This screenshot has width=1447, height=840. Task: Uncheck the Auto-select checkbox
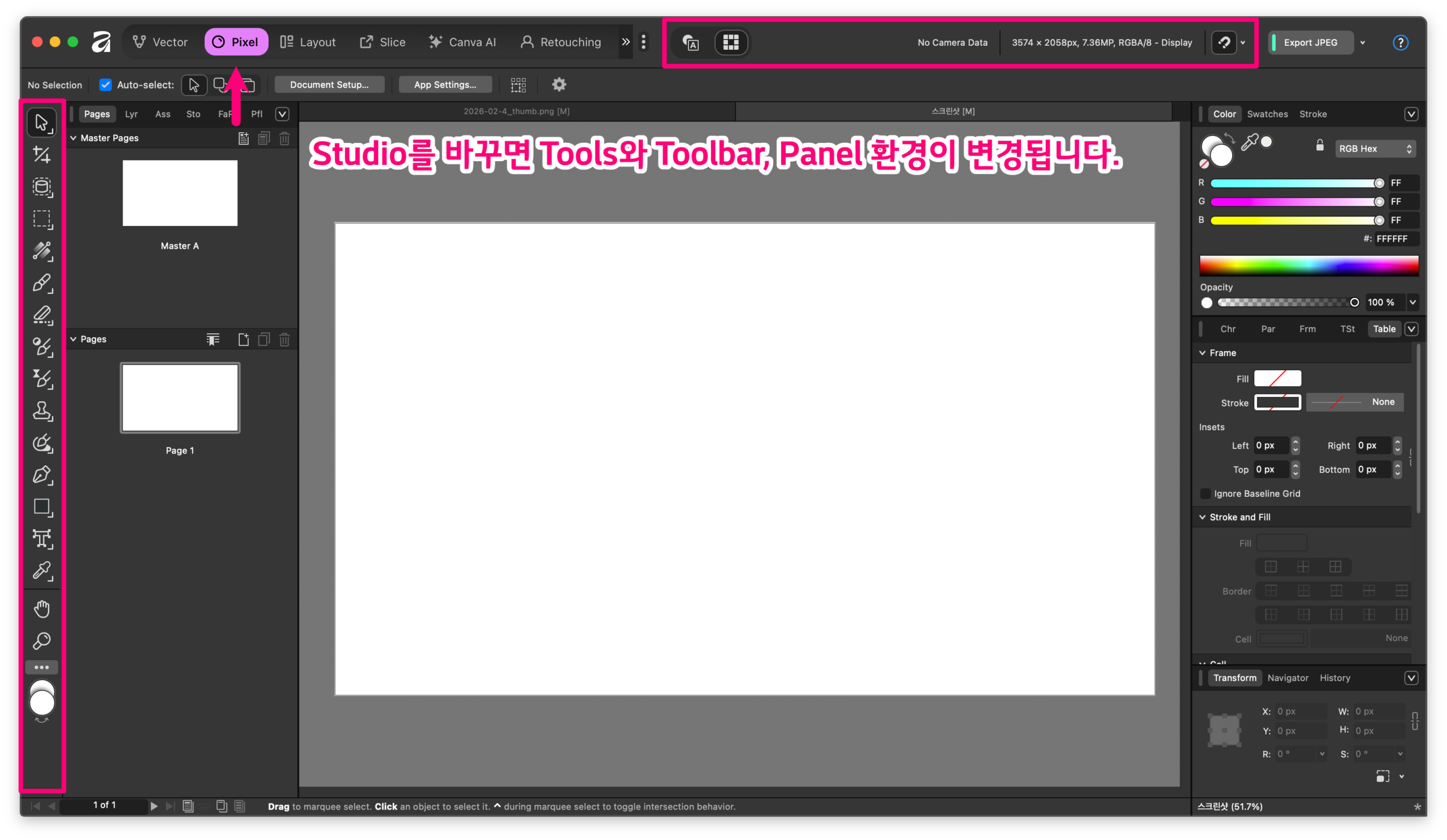pos(106,85)
